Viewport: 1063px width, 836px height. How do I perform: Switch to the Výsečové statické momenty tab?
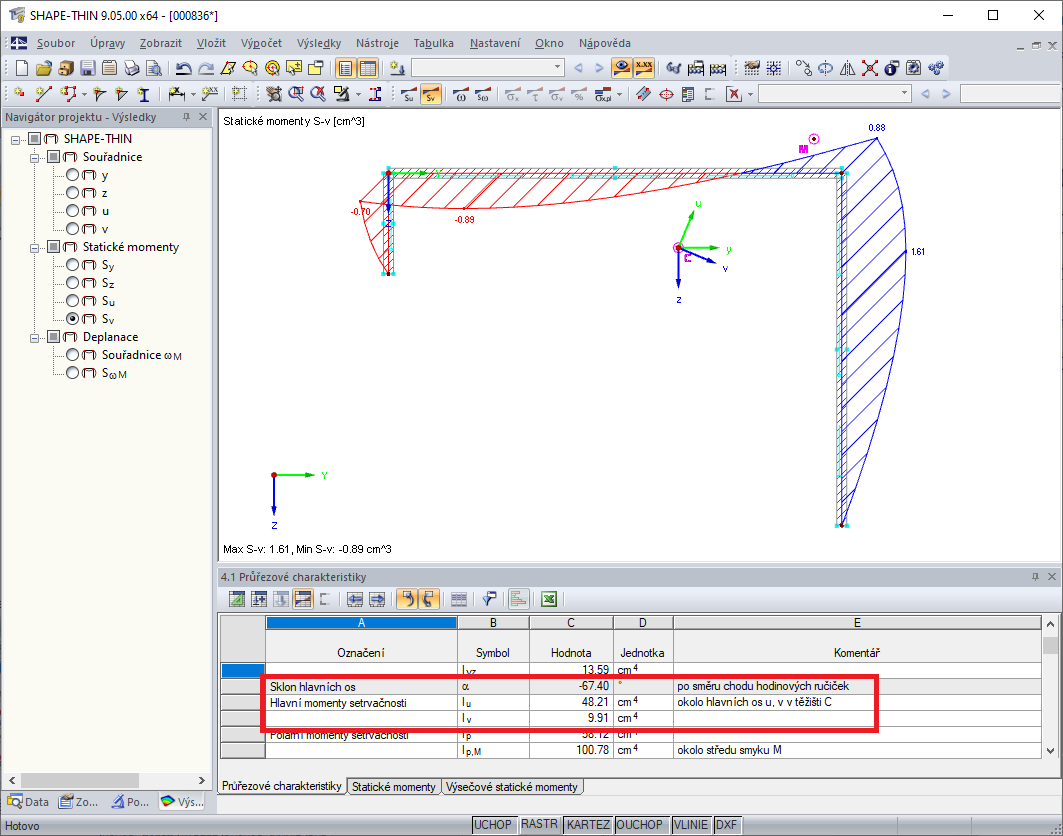point(512,787)
